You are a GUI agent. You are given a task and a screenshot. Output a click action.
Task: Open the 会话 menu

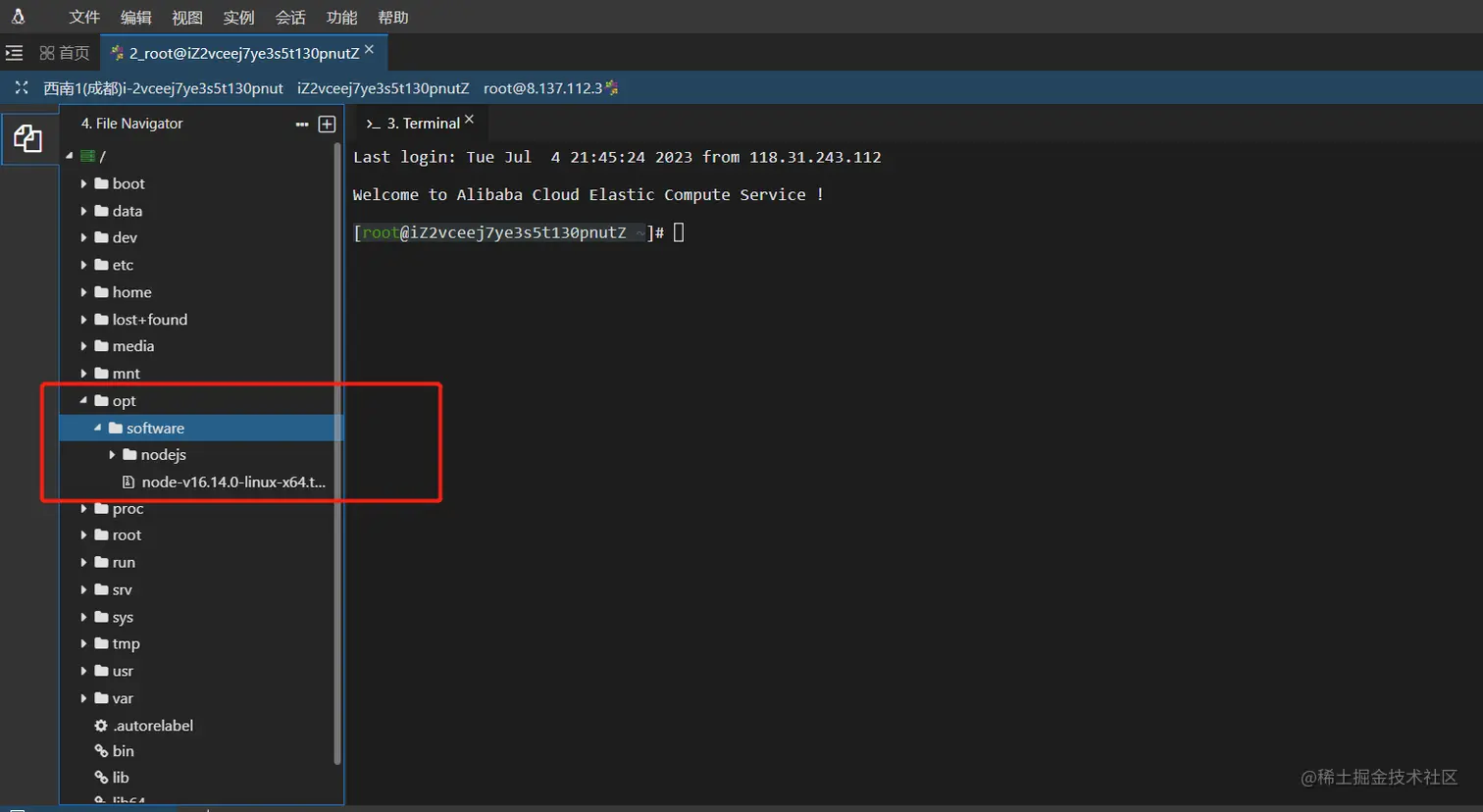(290, 18)
